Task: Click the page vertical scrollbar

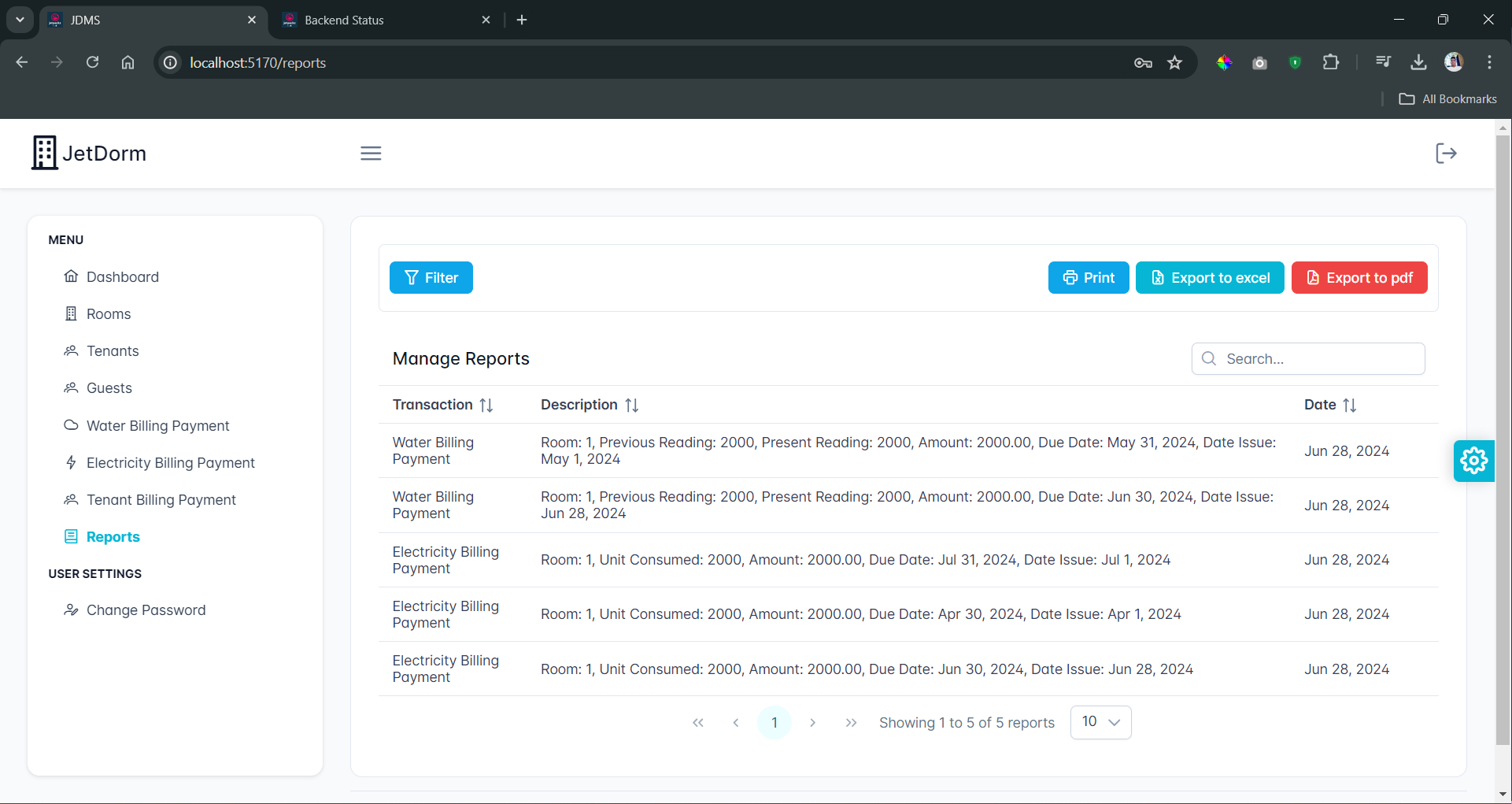Action: [1503, 441]
